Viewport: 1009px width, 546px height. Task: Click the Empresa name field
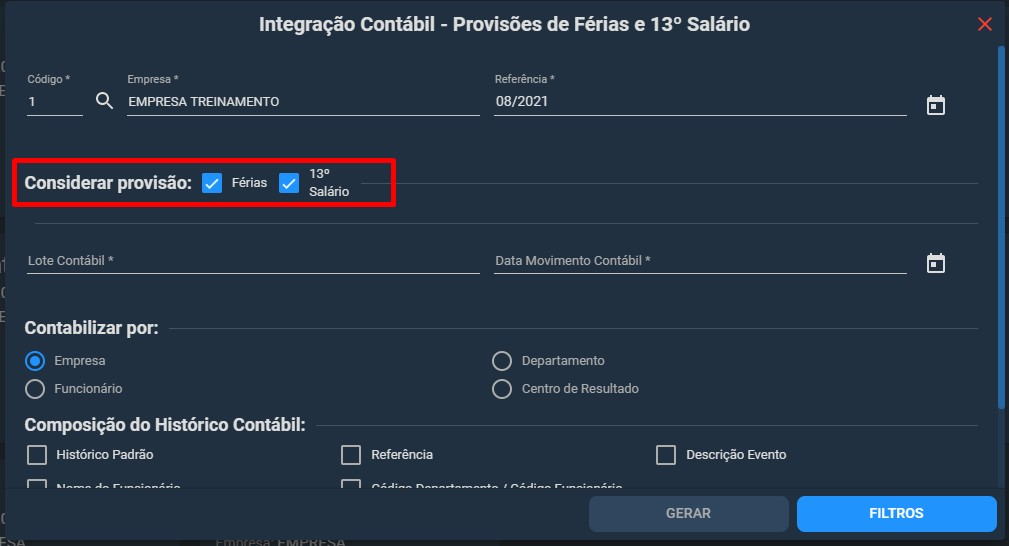point(303,102)
